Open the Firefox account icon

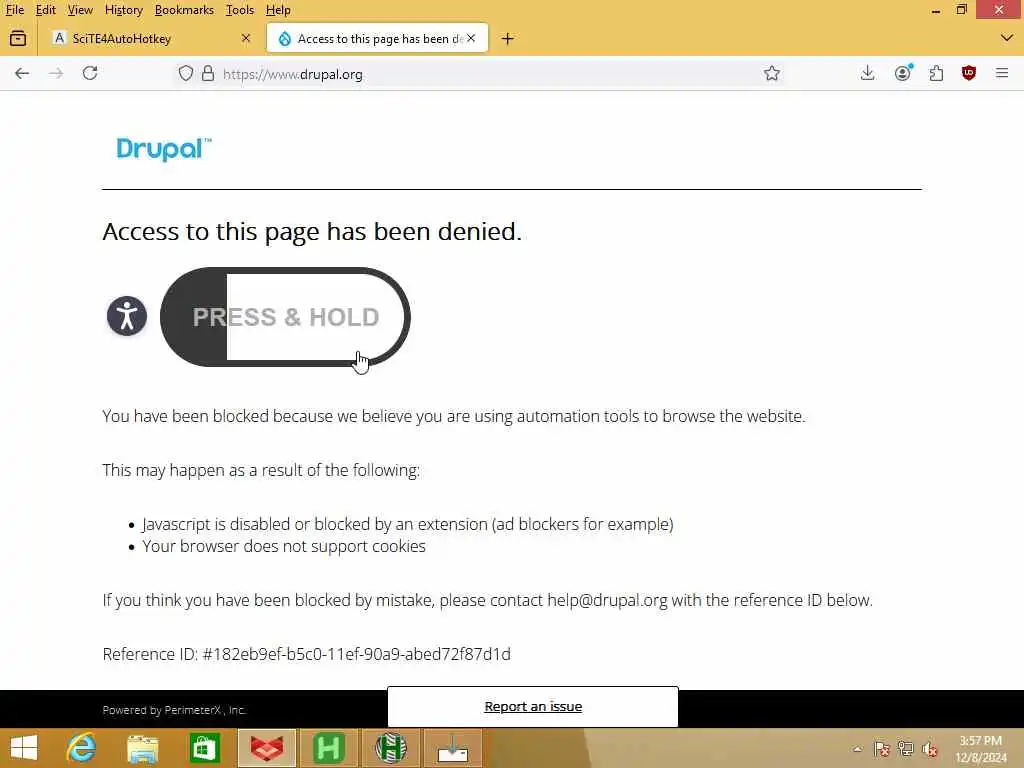click(x=903, y=73)
